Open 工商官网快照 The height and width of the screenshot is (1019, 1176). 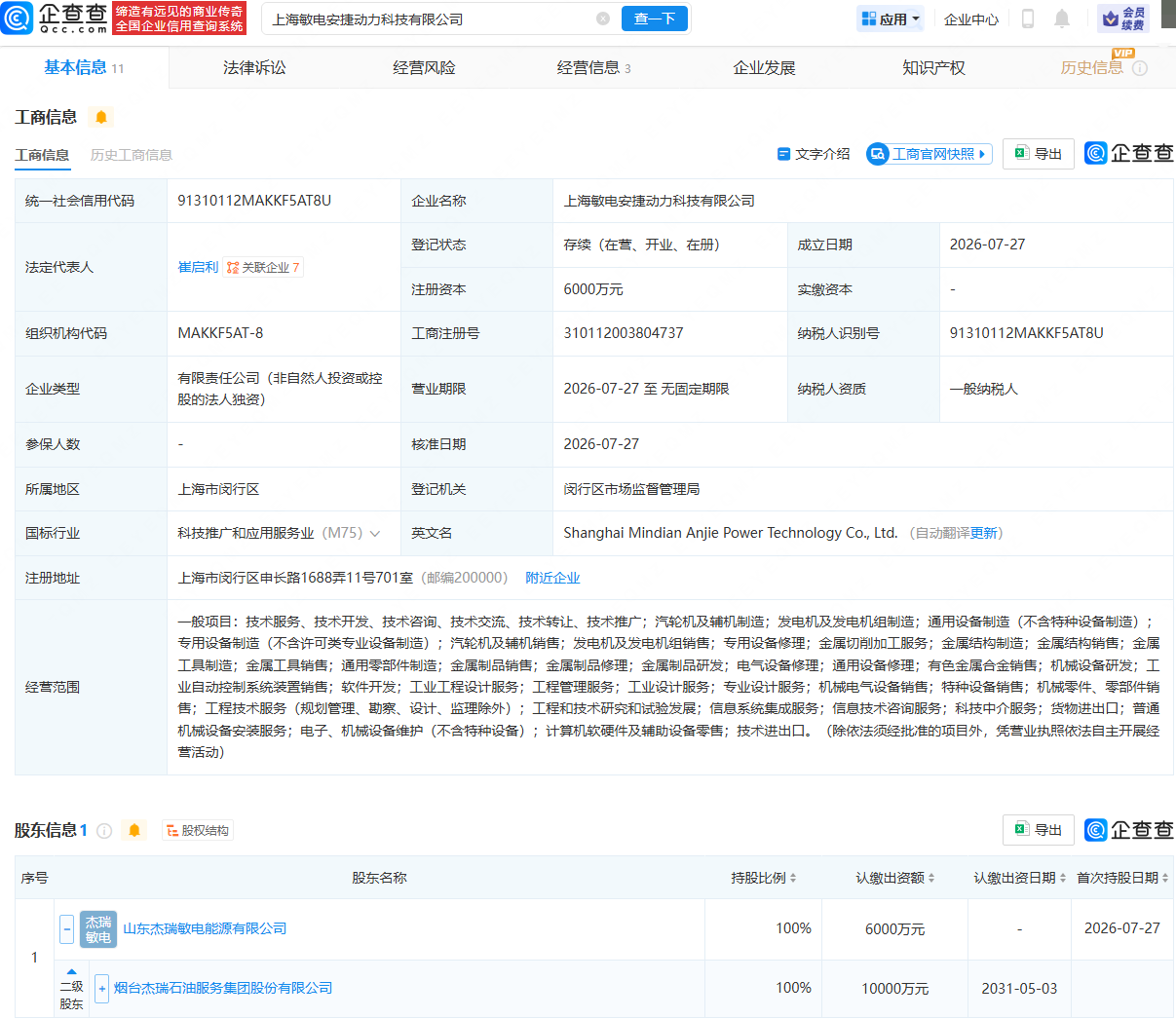[929, 154]
